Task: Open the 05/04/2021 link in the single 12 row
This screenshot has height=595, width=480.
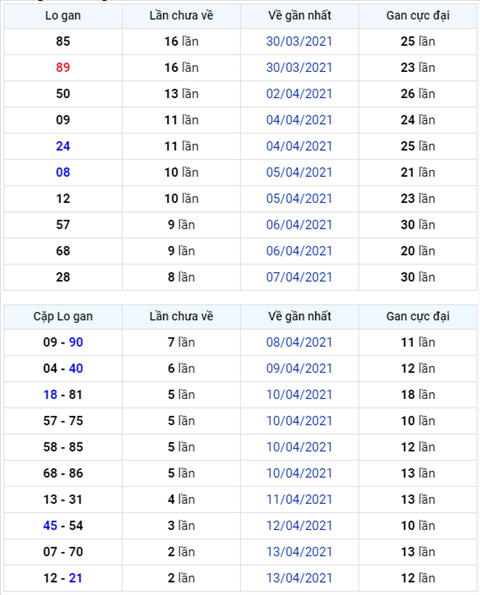Action: [299, 198]
